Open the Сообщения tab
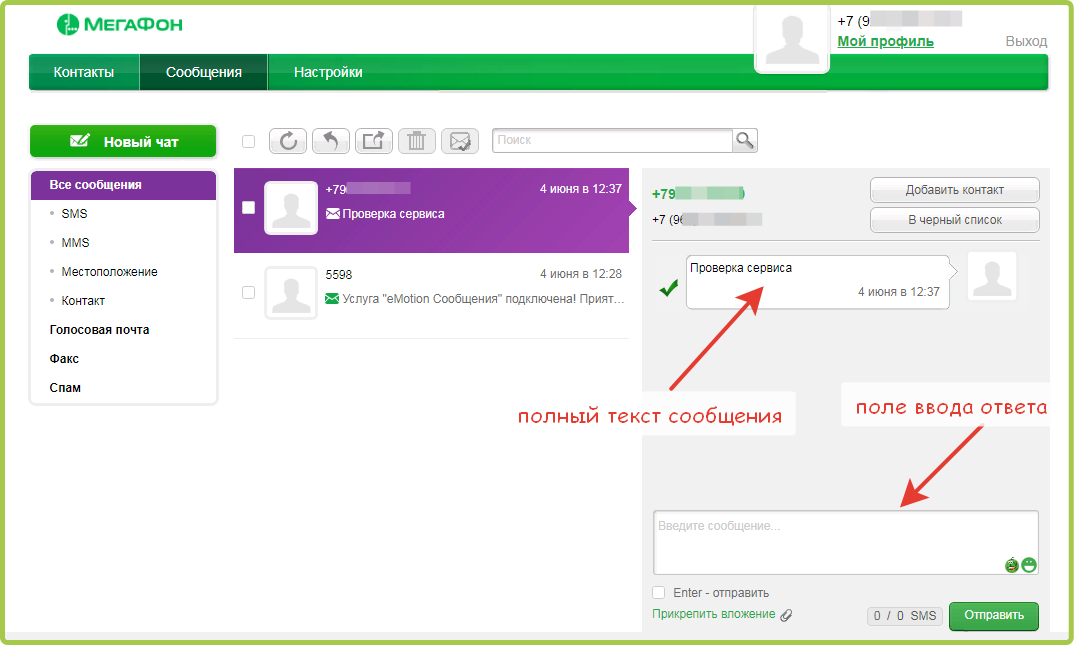Image resolution: width=1074 pixels, height=645 pixels. 203,72
